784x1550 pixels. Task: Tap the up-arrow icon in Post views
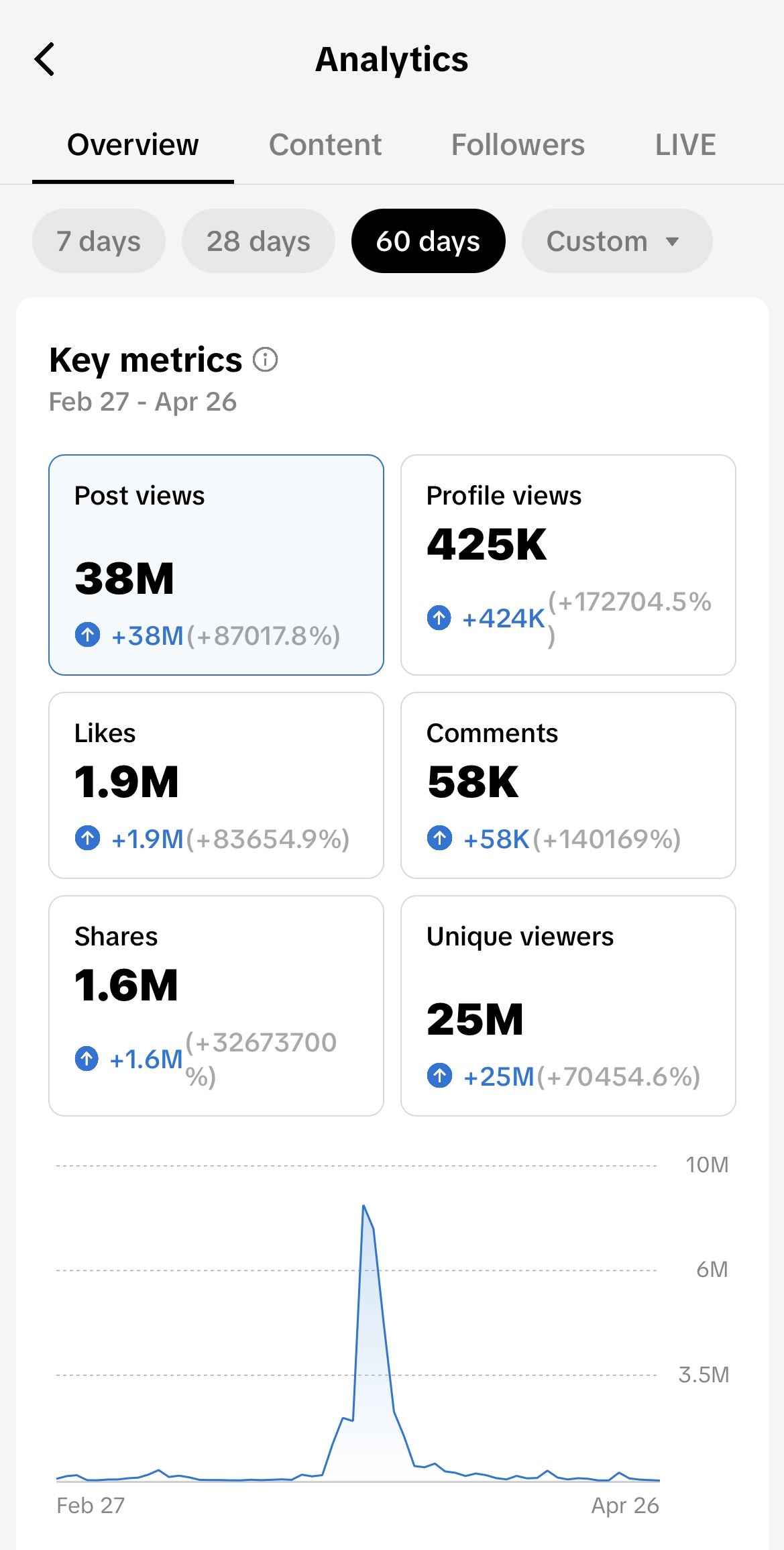pyautogui.click(x=88, y=634)
